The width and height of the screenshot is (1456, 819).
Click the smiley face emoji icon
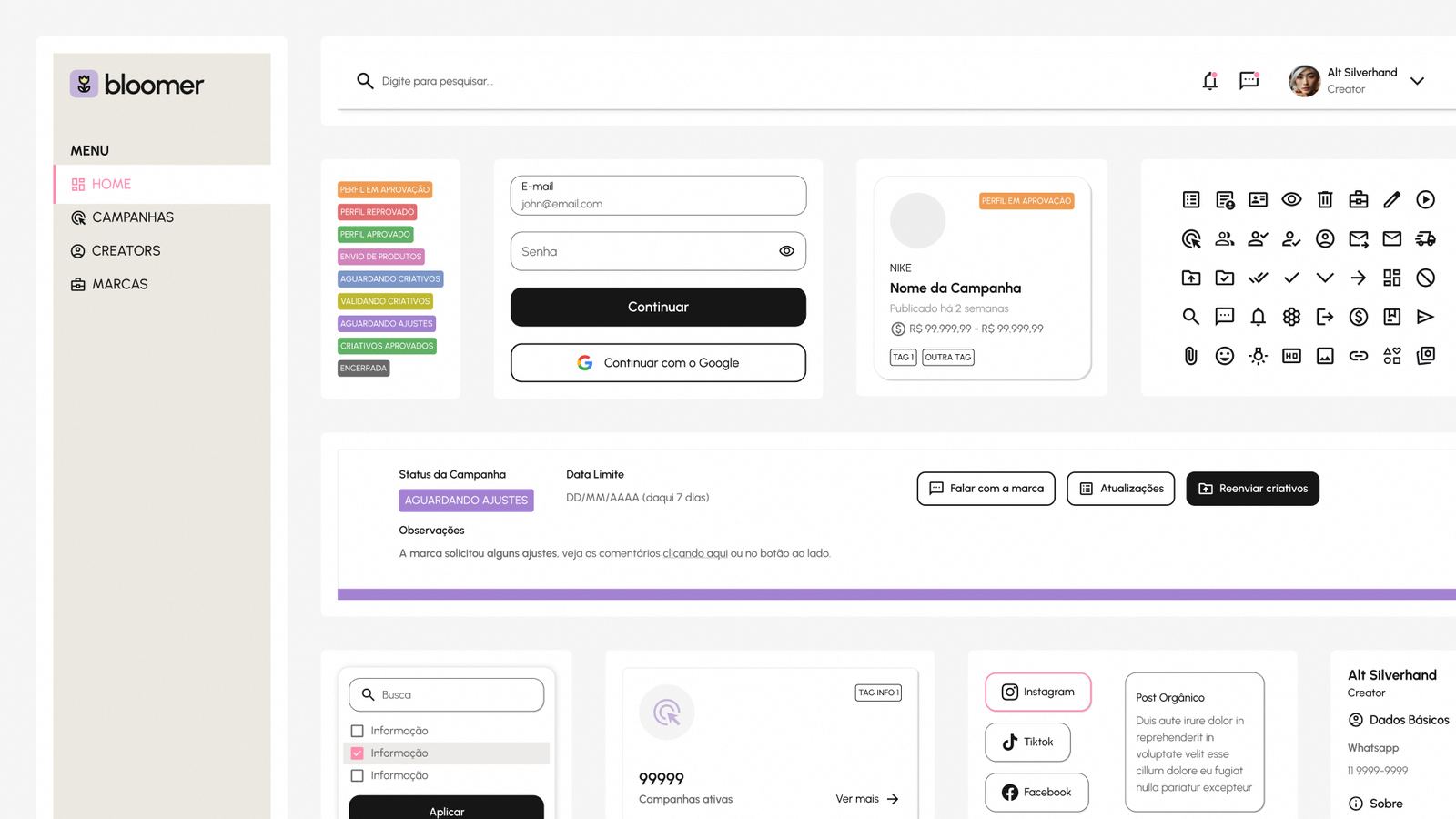click(x=1225, y=356)
